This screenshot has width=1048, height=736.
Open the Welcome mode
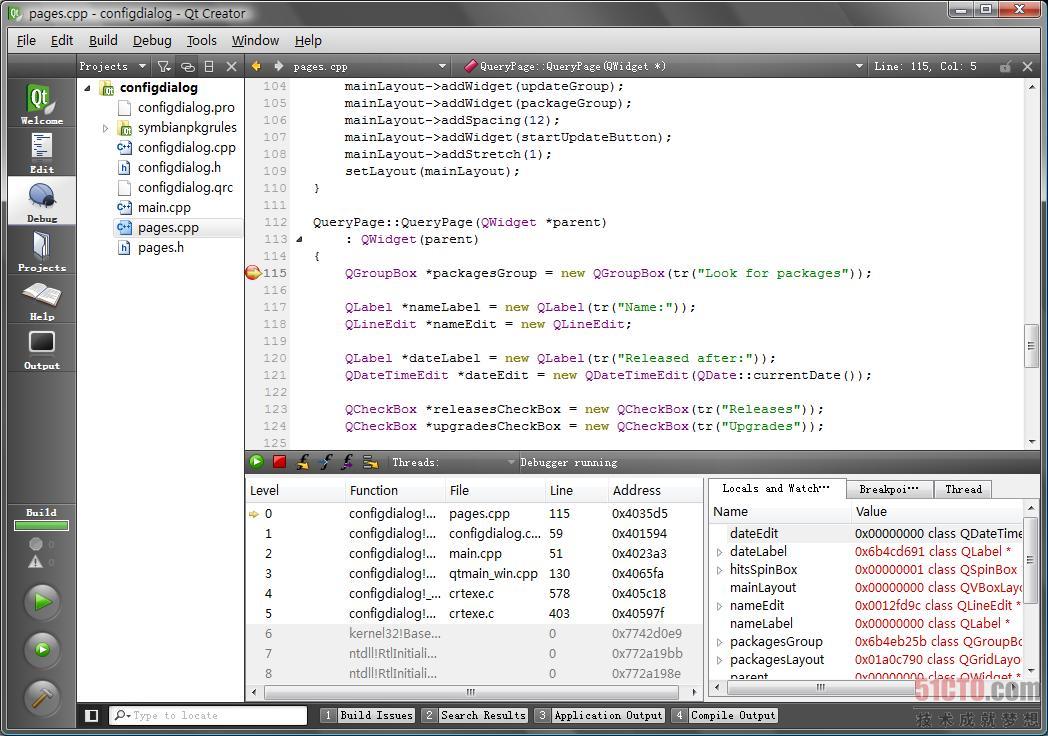pos(41,103)
